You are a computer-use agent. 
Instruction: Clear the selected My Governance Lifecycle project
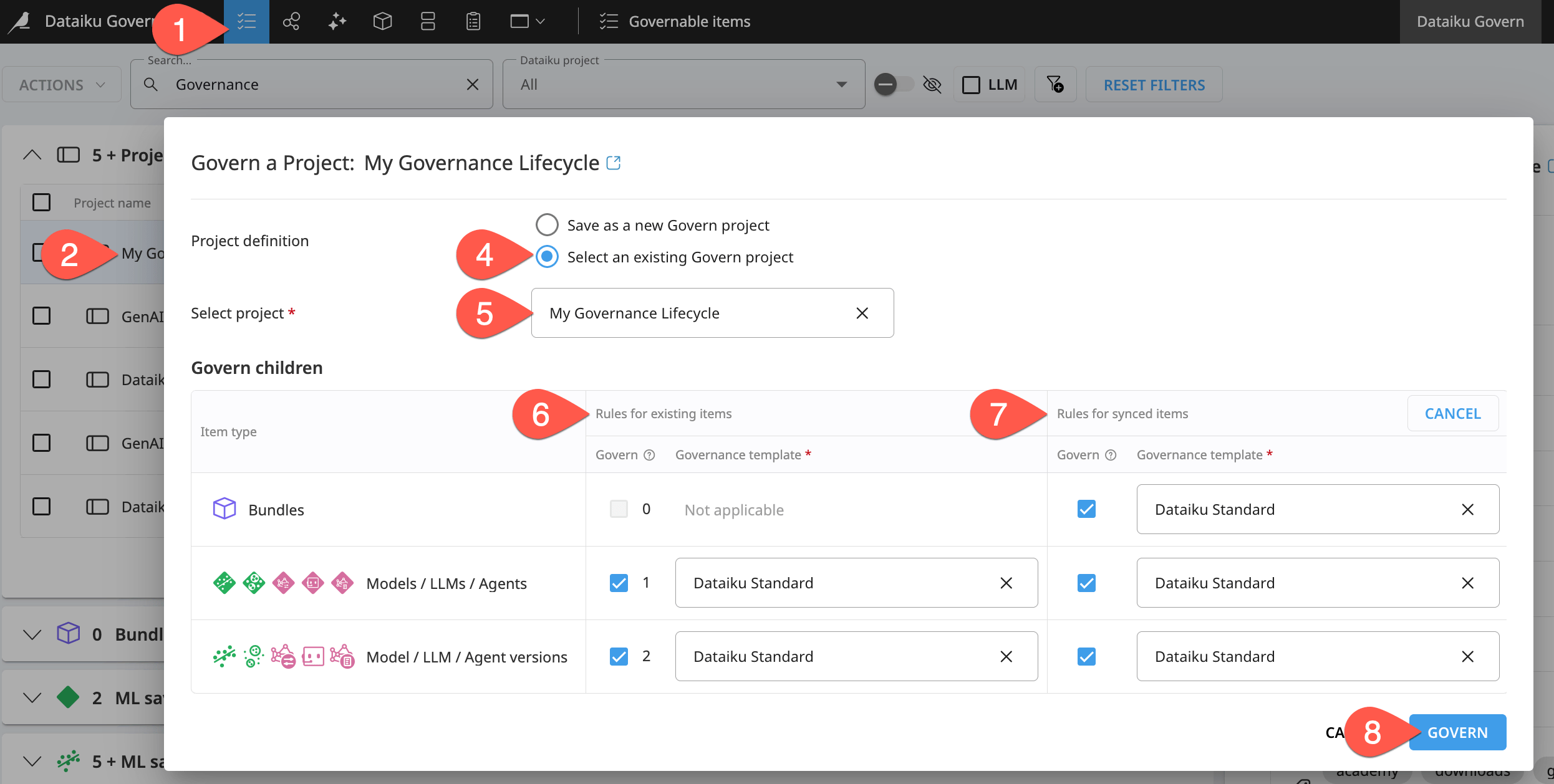click(x=862, y=313)
